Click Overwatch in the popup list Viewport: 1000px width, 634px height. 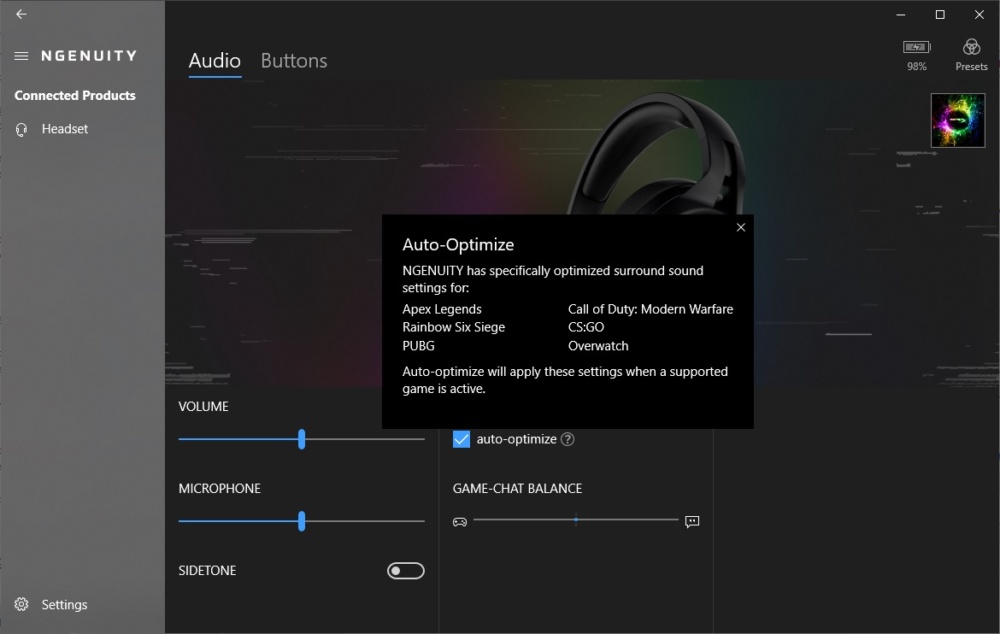pos(598,346)
